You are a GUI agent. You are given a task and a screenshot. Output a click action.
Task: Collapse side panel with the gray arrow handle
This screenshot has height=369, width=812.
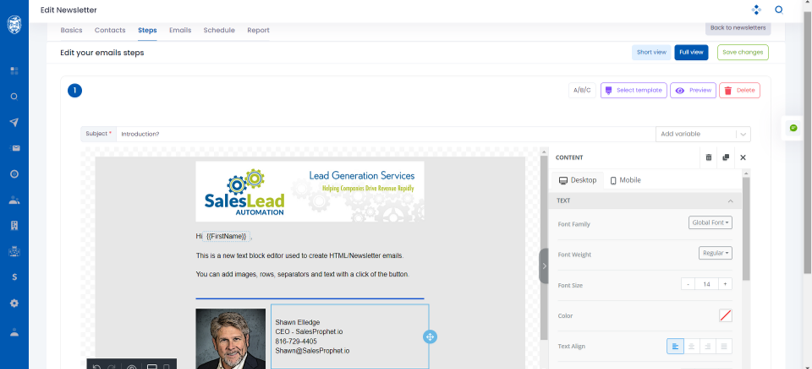[x=544, y=266]
